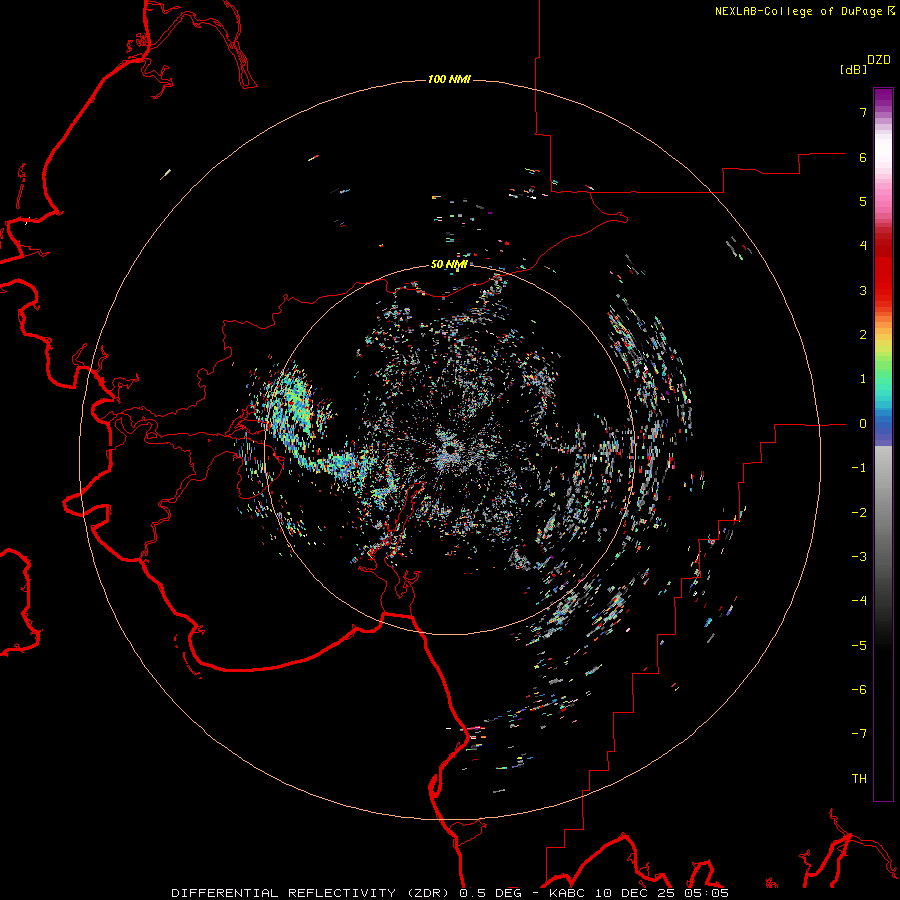This screenshot has height=900, width=900.
Task: Pick the "-3" tick label on scale
Action: tap(859, 557)
